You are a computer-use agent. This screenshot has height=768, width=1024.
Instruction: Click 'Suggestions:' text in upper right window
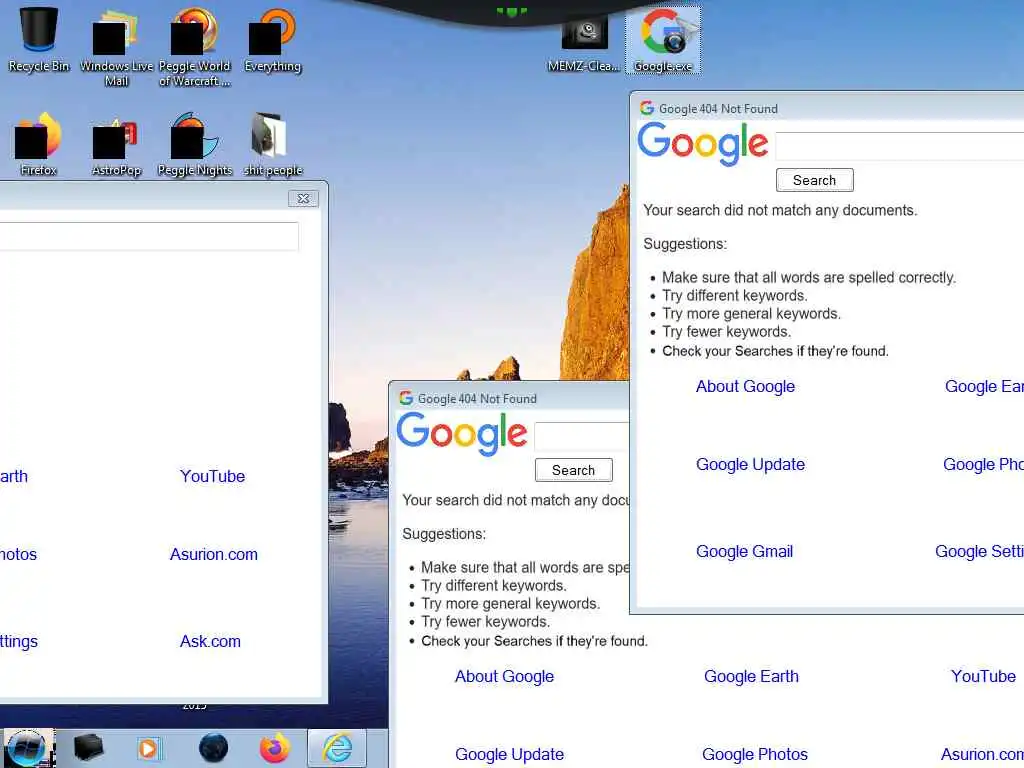685,244
